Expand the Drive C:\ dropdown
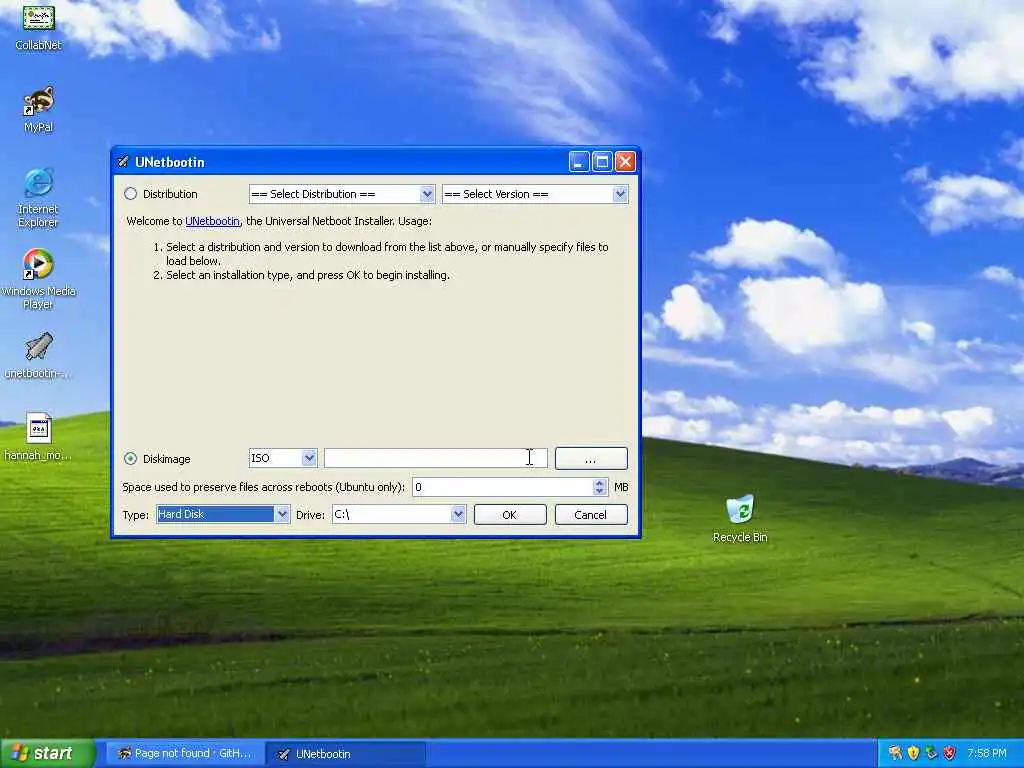The width and height of the screenshot is (1024, 768). point(399,514)
